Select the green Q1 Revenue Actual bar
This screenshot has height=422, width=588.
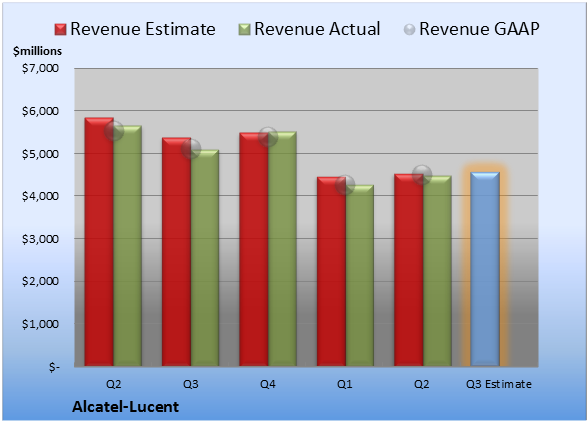click(x=360, y=275)
